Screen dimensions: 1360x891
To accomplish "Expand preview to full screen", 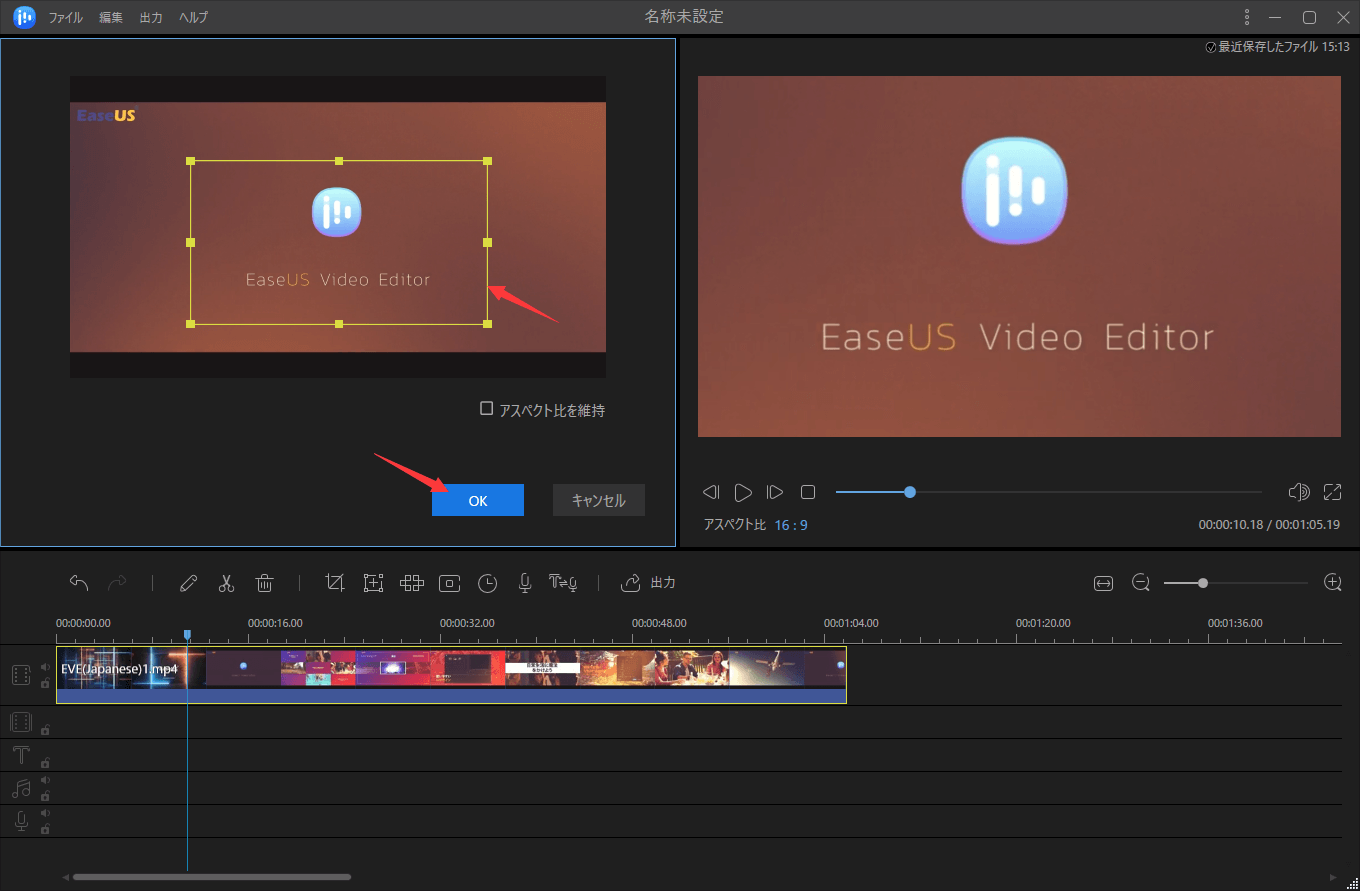I will click(x=1332, y=492).
